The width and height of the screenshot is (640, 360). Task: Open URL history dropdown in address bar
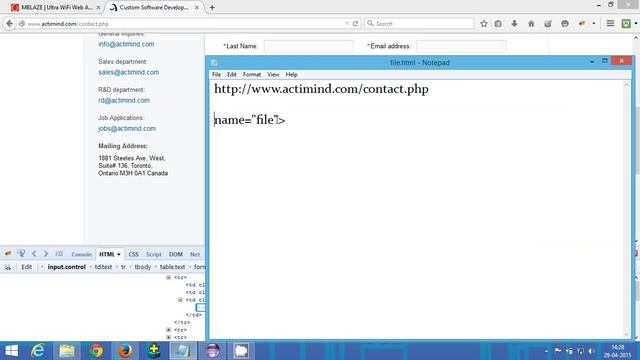347,24
